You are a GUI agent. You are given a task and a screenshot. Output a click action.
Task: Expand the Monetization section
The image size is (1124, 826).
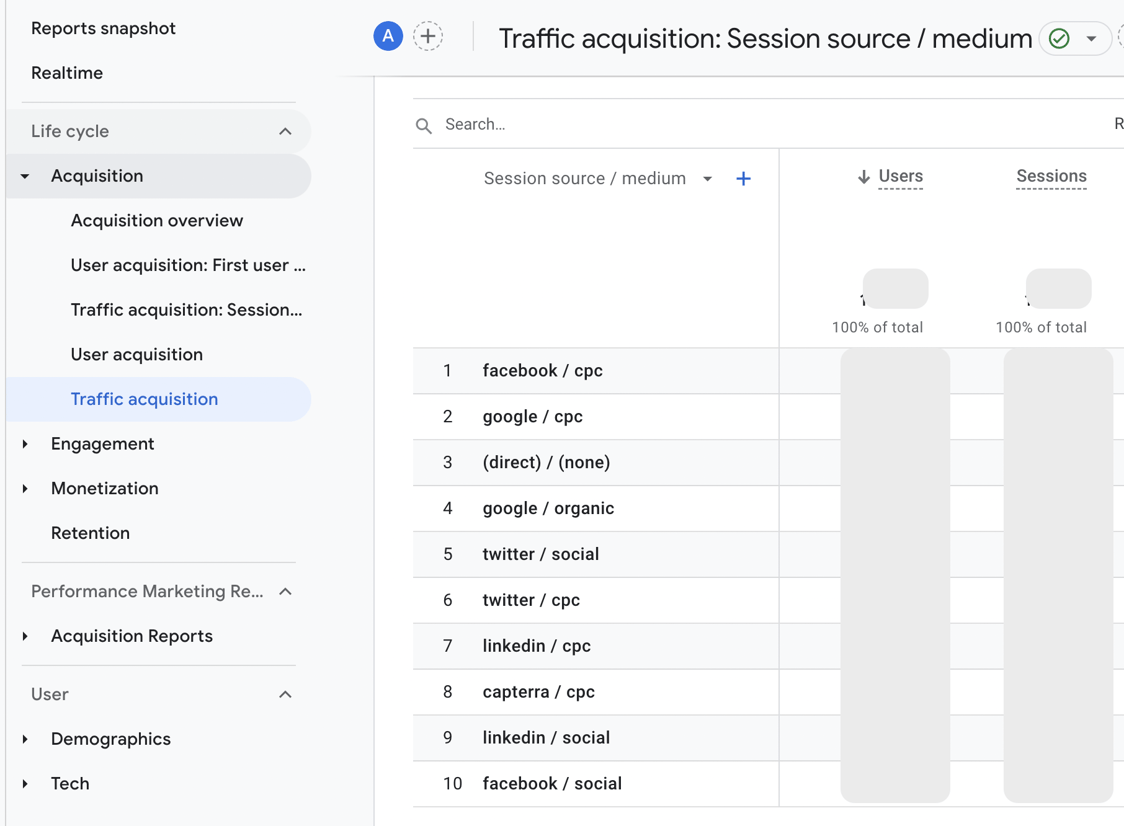[x=24, y=488]
